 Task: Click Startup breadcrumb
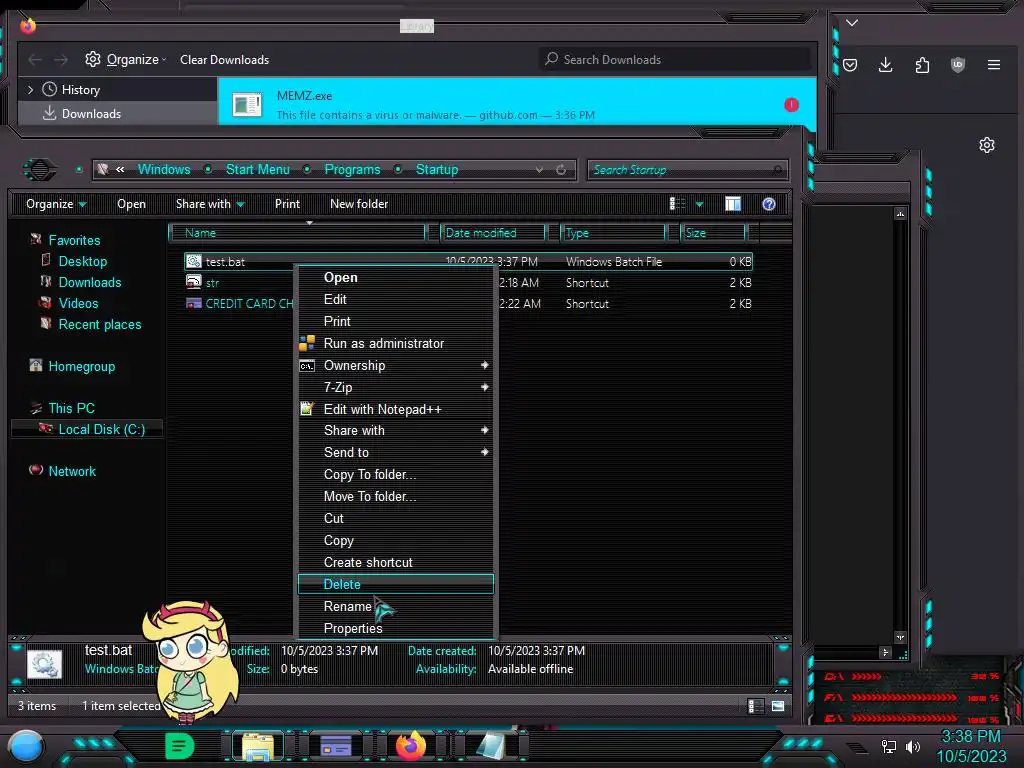coord(437,170)
